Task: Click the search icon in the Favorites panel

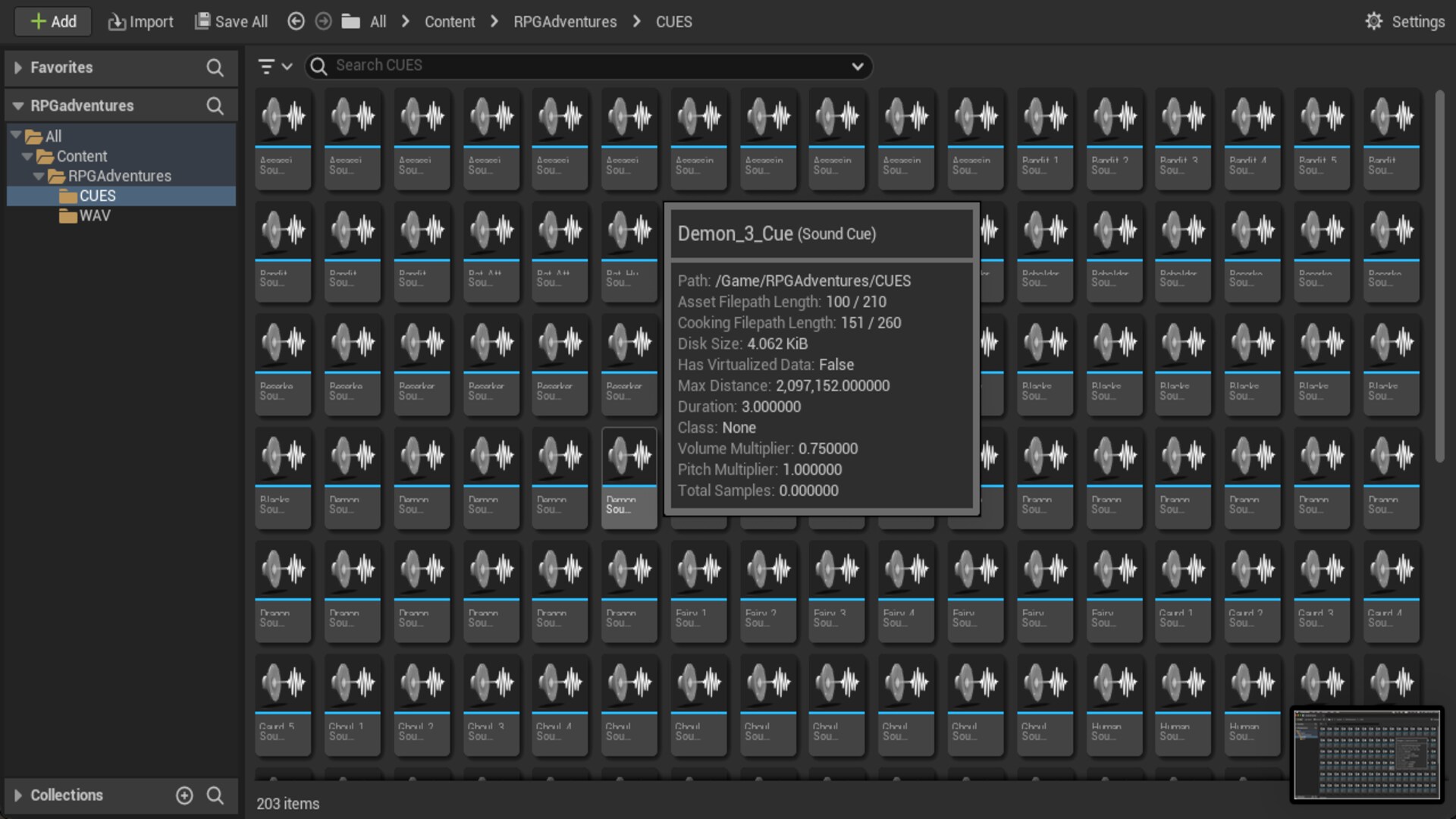Action: [215, 68]
